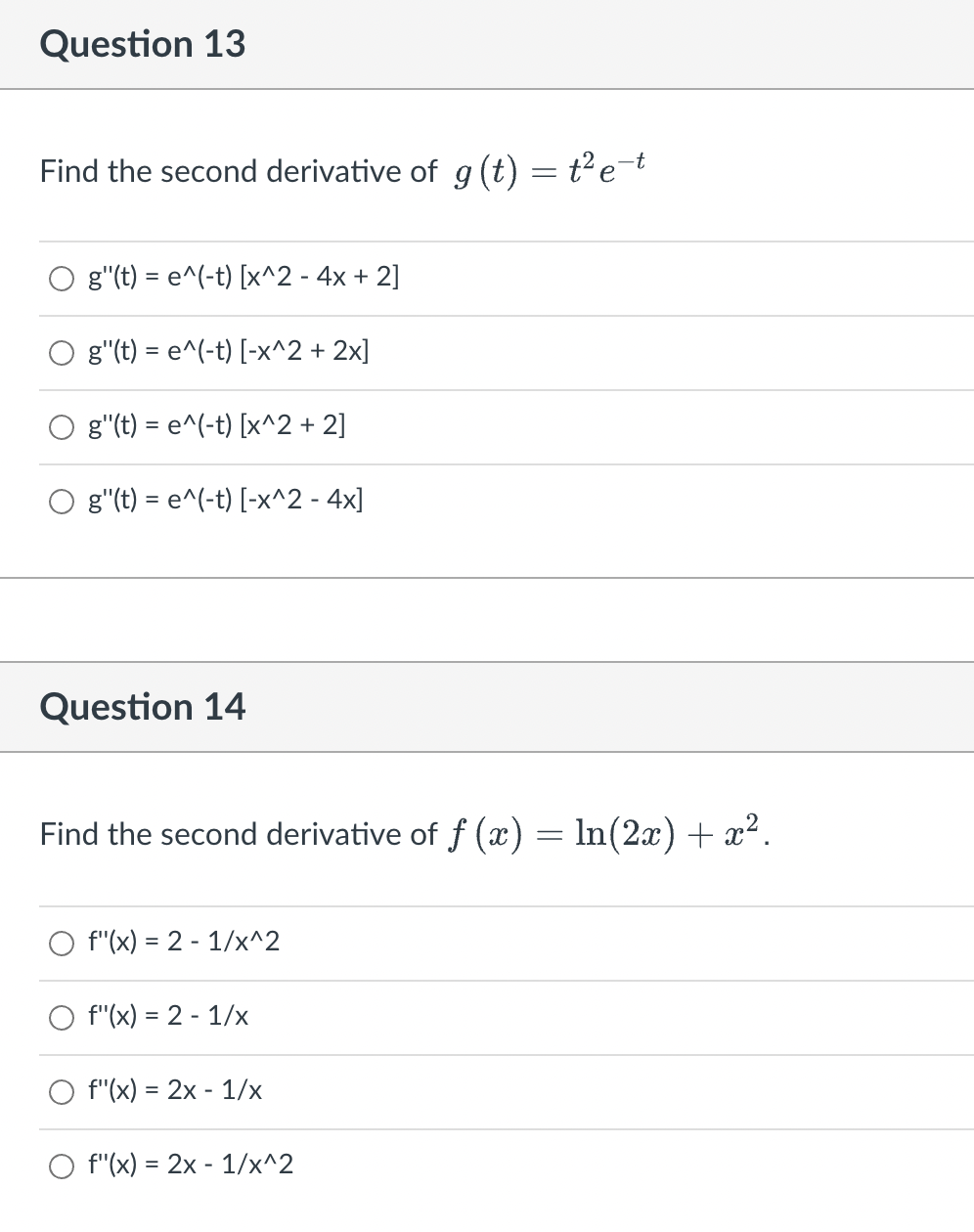
Task: Click answer text "f''(x) = 2x - 1/x"
Action: pyautogui.click(x=175, y=1091)
